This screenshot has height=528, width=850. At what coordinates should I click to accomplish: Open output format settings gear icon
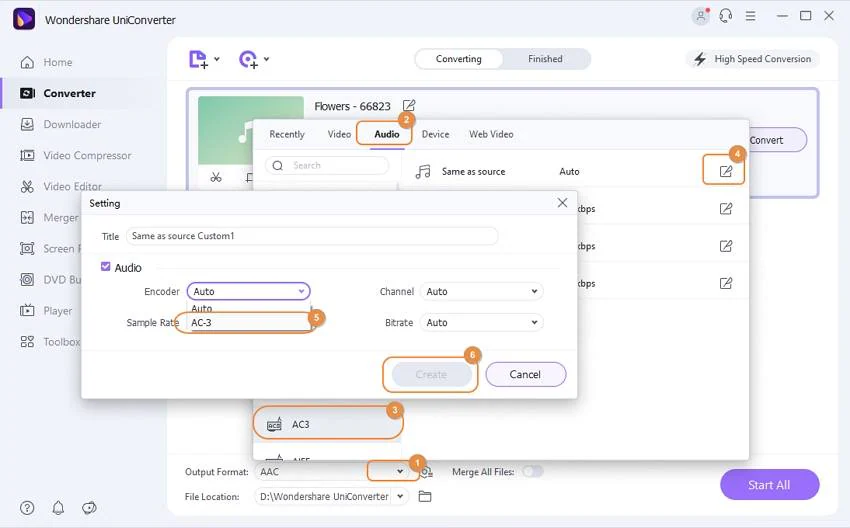click(x=427, y=472)
